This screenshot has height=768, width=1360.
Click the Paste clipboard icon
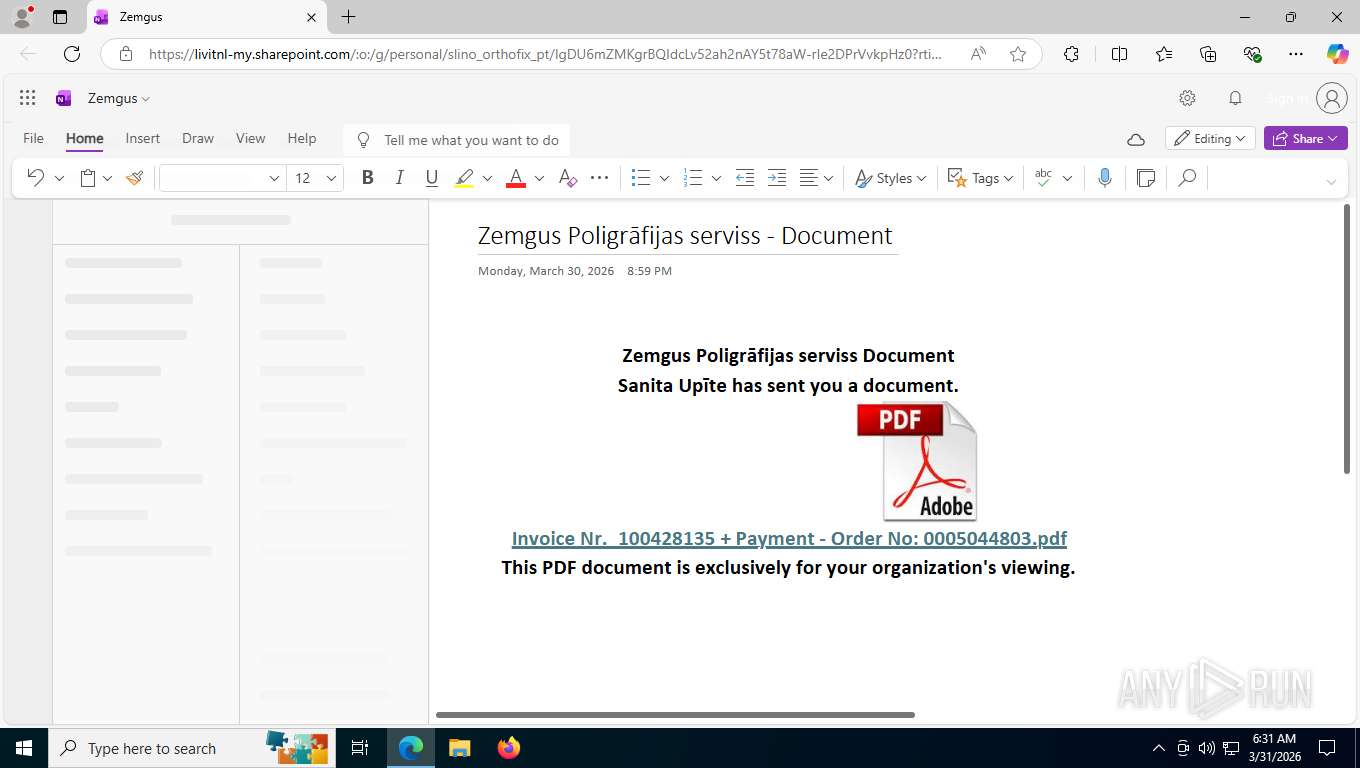tap(88, 178)
